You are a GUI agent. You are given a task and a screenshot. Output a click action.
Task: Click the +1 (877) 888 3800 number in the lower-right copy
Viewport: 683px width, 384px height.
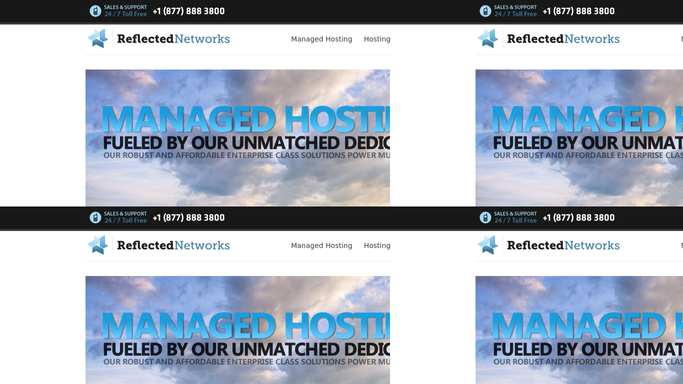click(578, 218)
